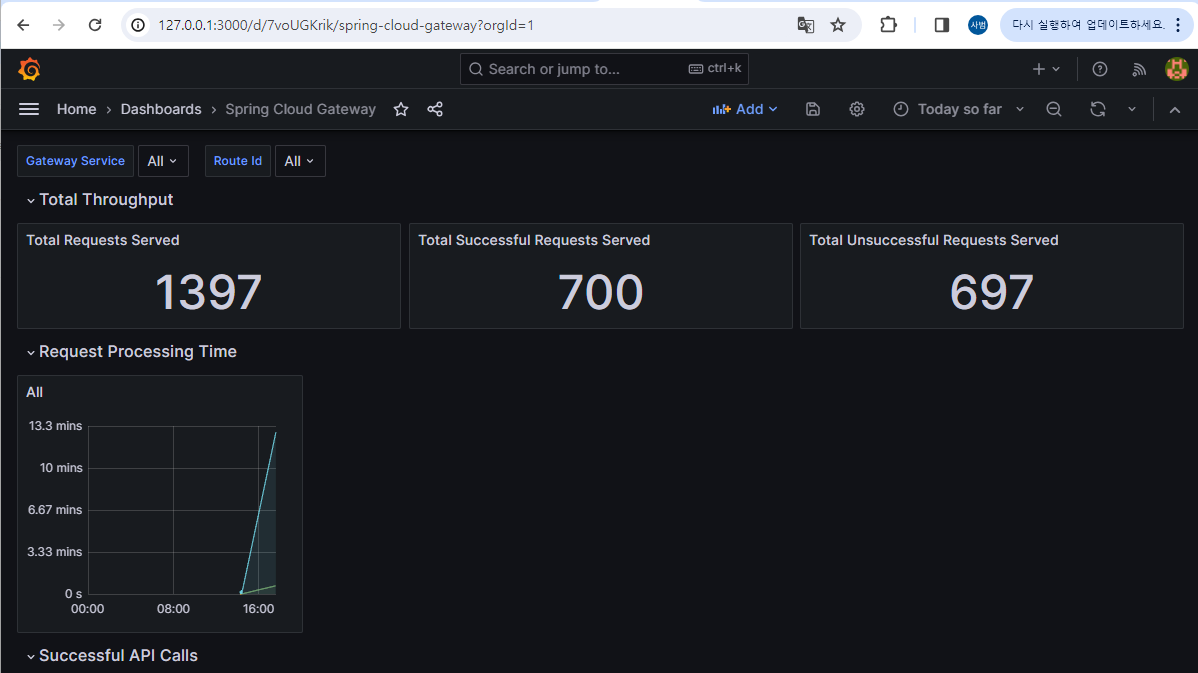Bookmark this page with the star
The image size is (1198, 673).
click(x=838, y=25)
